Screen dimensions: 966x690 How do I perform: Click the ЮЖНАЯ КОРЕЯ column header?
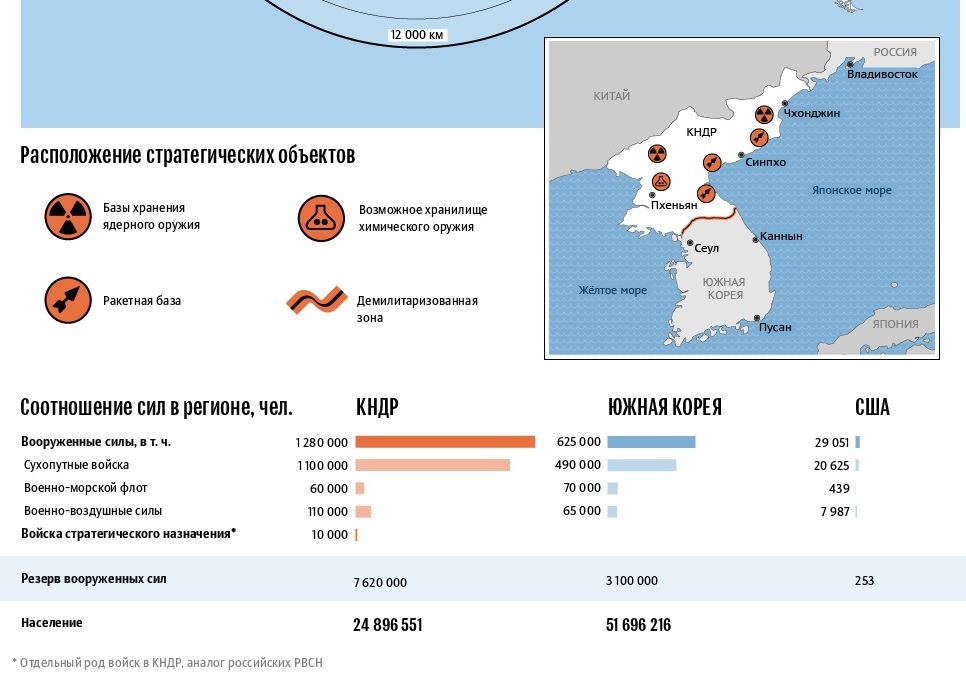click(664, 408)
